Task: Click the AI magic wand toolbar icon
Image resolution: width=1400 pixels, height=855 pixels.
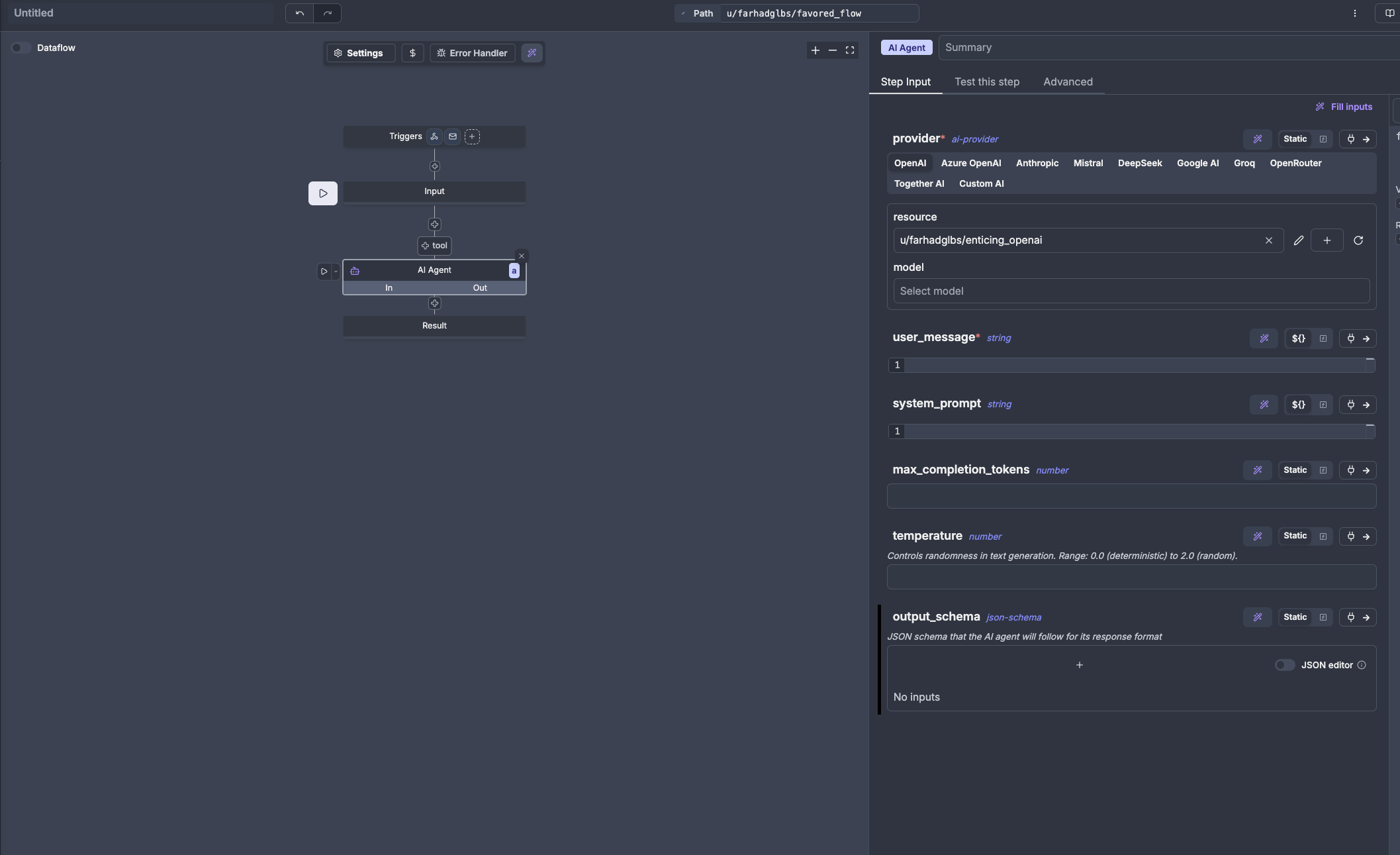Action: tap(532, 53)
